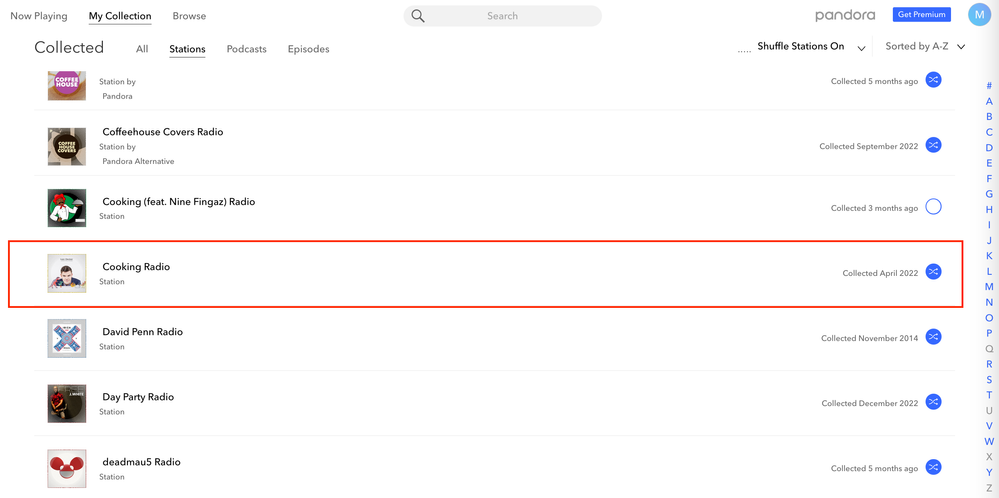The height and width of the screenshot is (498, 999).
Task: Go to Now Playing
Action: pyautogui.click(x=39, y=16)
